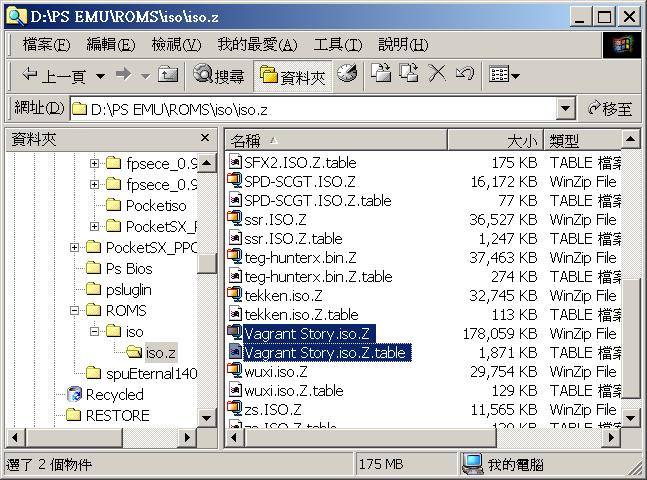Image resolution: width=647 pixels, height=480 pixels.
Task: Click zs.ISO.Z WinZip icon
Action: coord(235,408)
